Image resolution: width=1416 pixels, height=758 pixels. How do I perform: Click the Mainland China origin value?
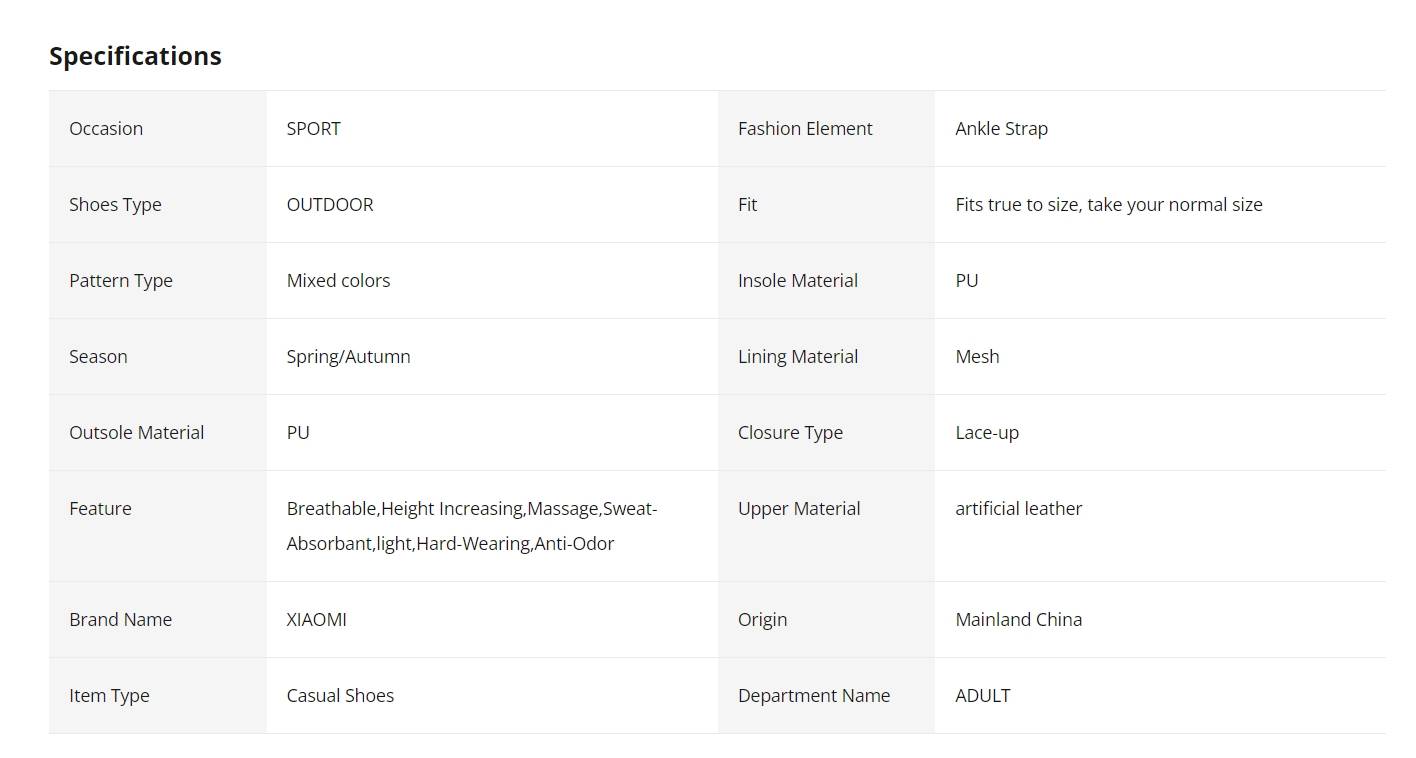tap(1018, 620)
